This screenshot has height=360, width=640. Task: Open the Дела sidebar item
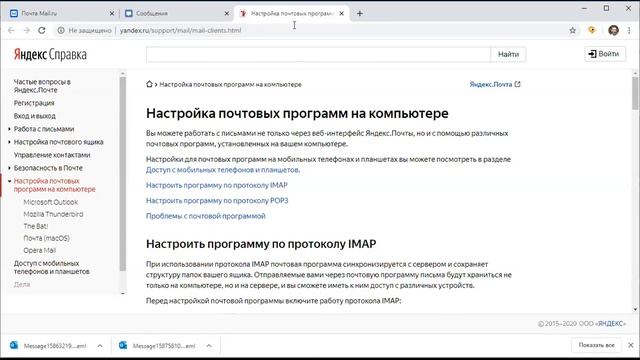click(22, 284)
